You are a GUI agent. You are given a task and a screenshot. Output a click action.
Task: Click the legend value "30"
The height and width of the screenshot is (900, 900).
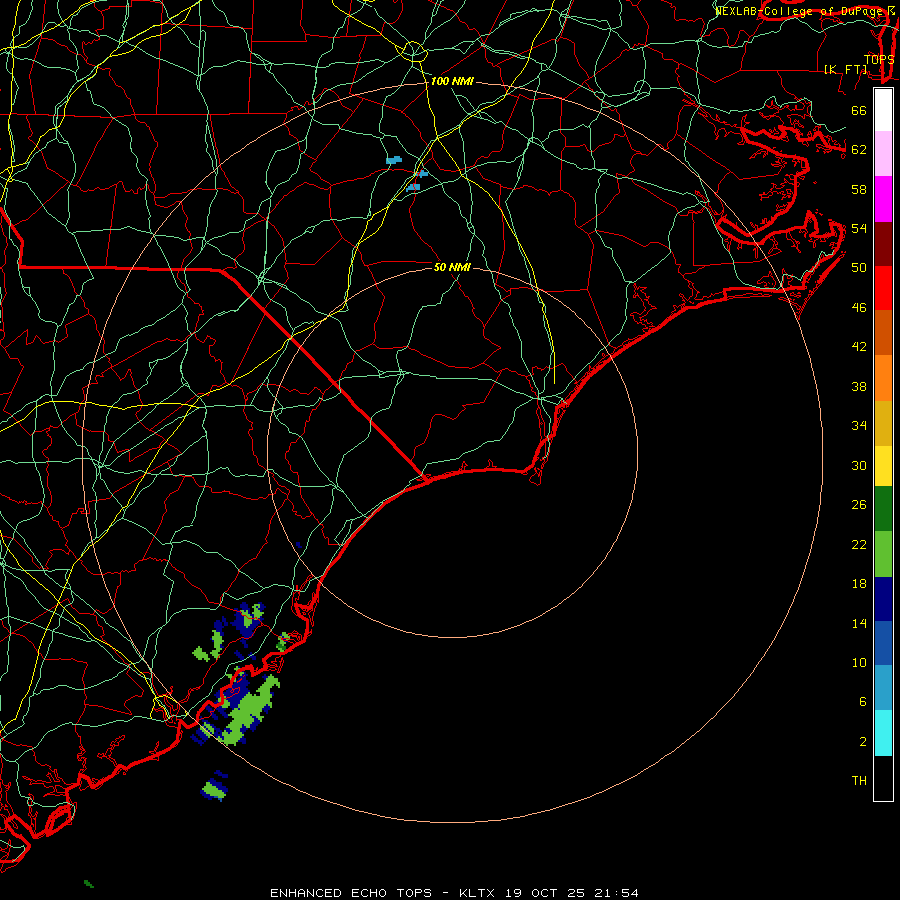click(859, 465)
